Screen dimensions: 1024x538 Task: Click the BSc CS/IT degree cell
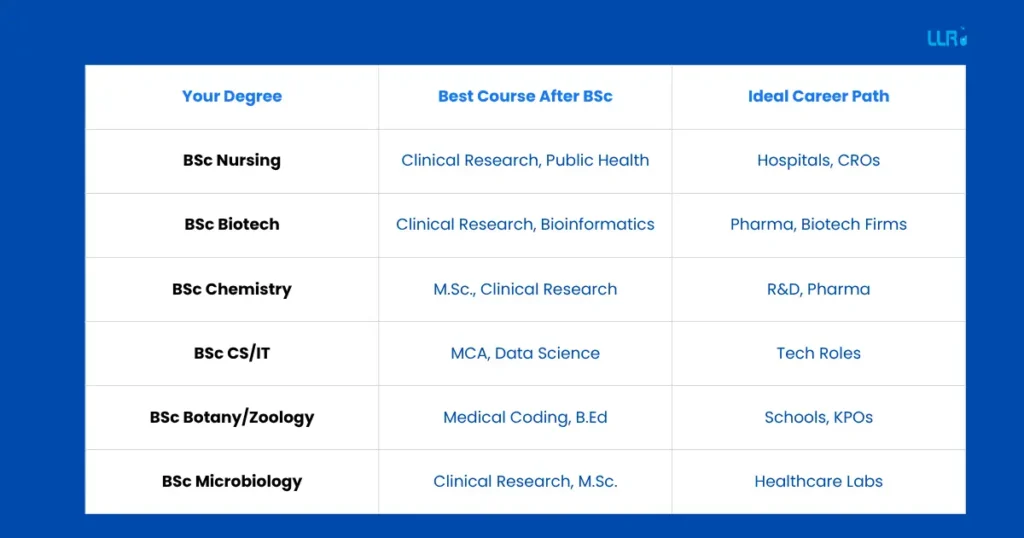(x=232, y=353)
